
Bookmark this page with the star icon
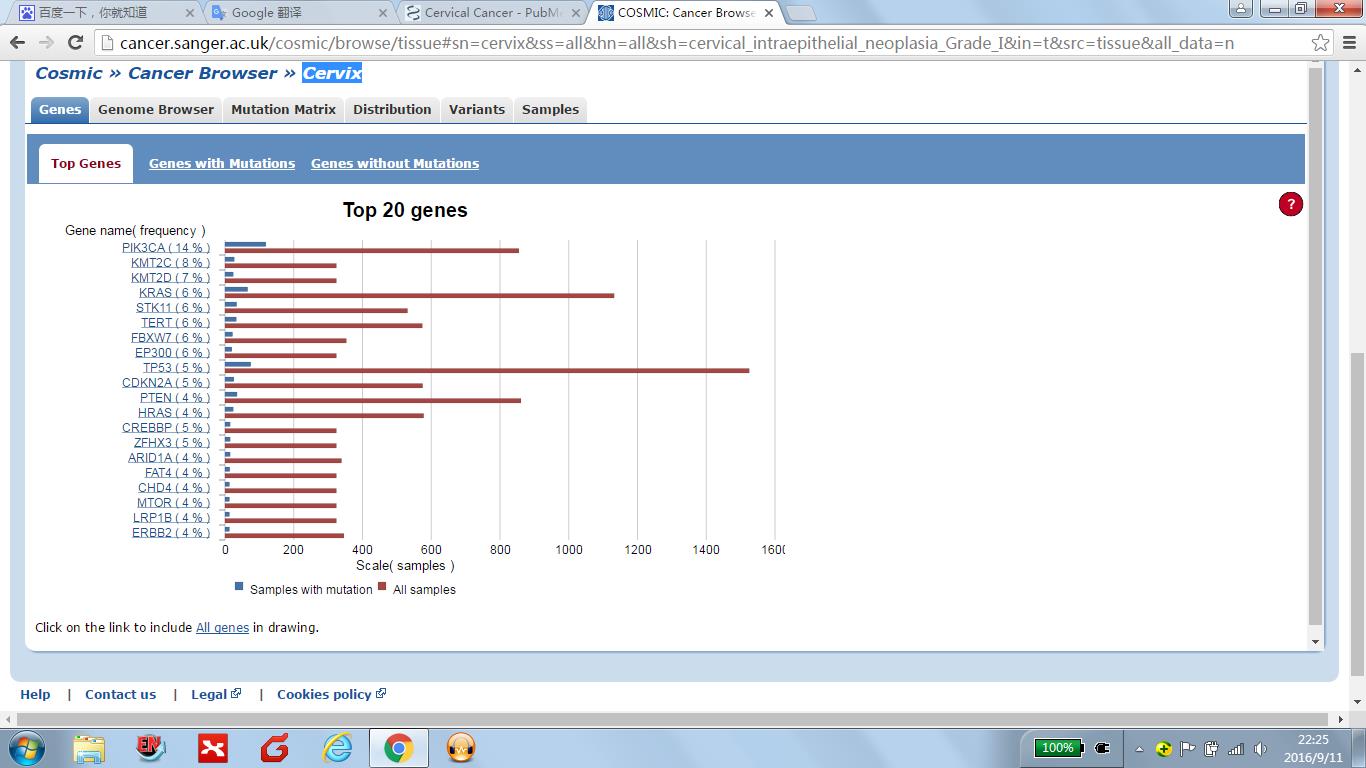(x=1320, y=43)
